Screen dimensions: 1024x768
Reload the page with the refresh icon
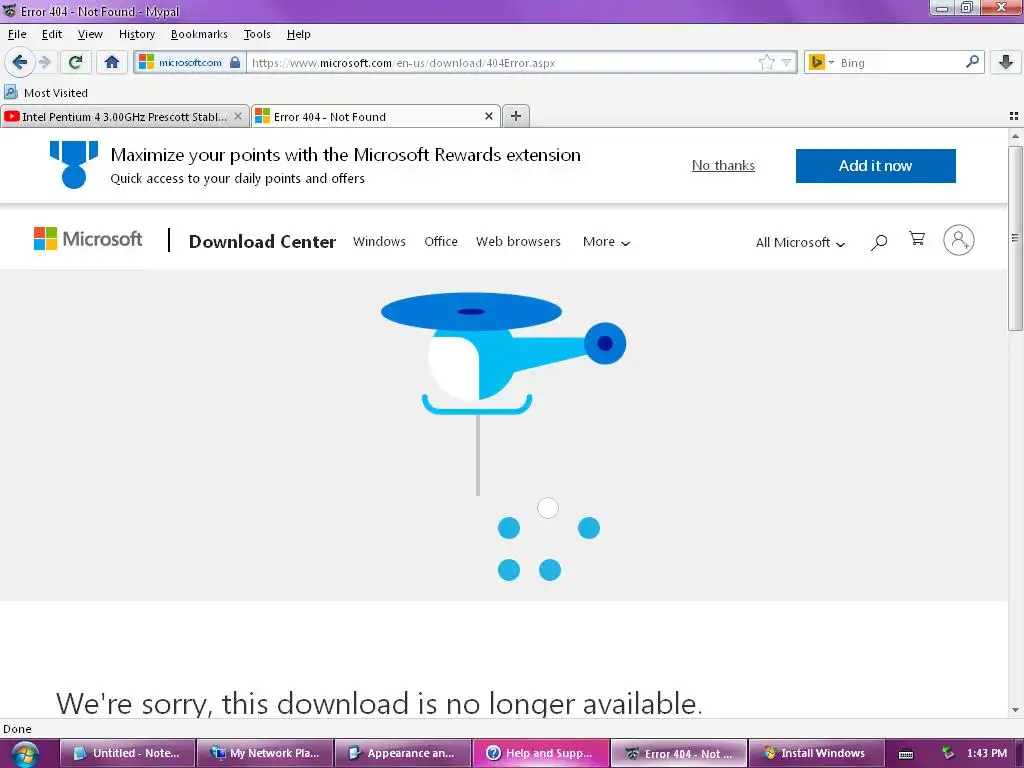(75, 62)
